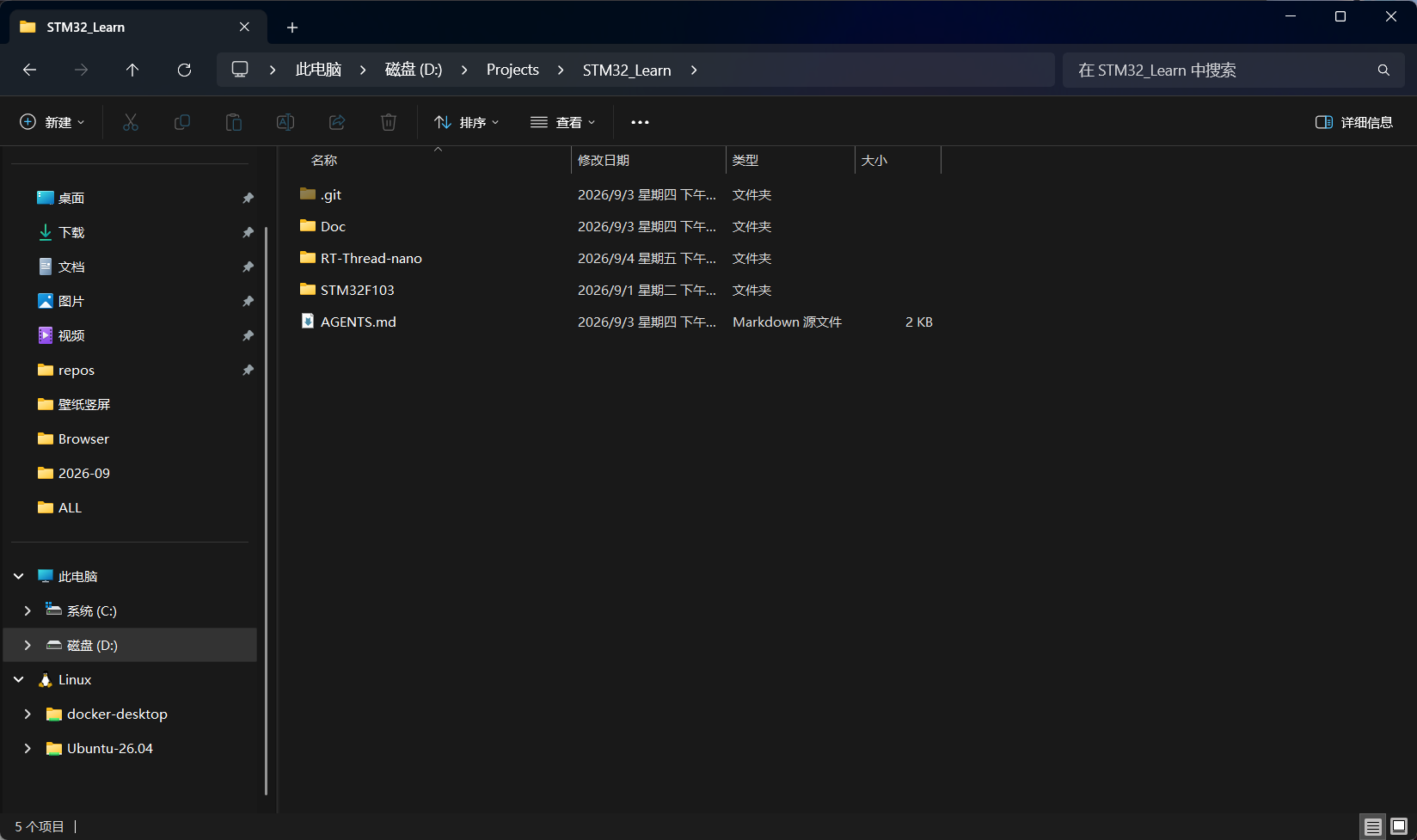The height and width of the screenshot is (840, 1417).
Task: Click the Cut scissors icon
Action: coord(131,122)
